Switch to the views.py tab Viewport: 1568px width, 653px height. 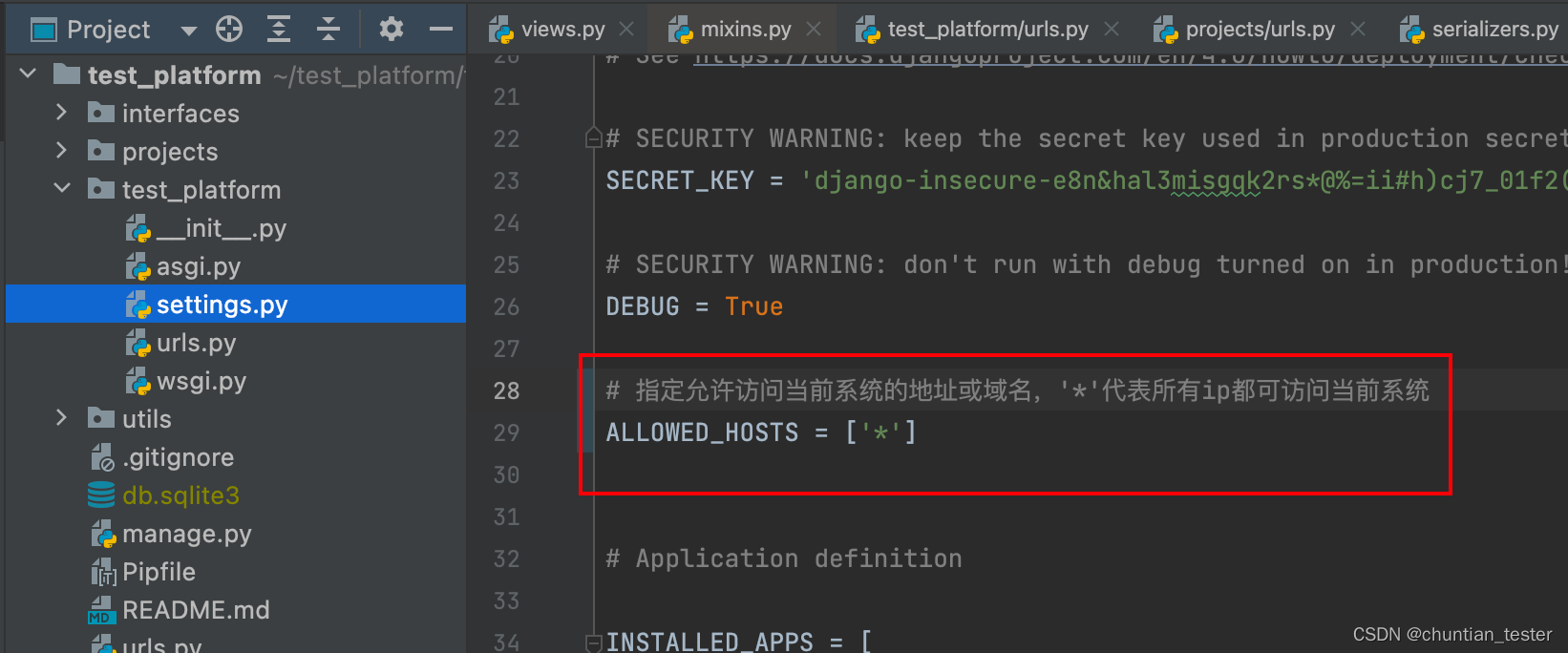562,30
